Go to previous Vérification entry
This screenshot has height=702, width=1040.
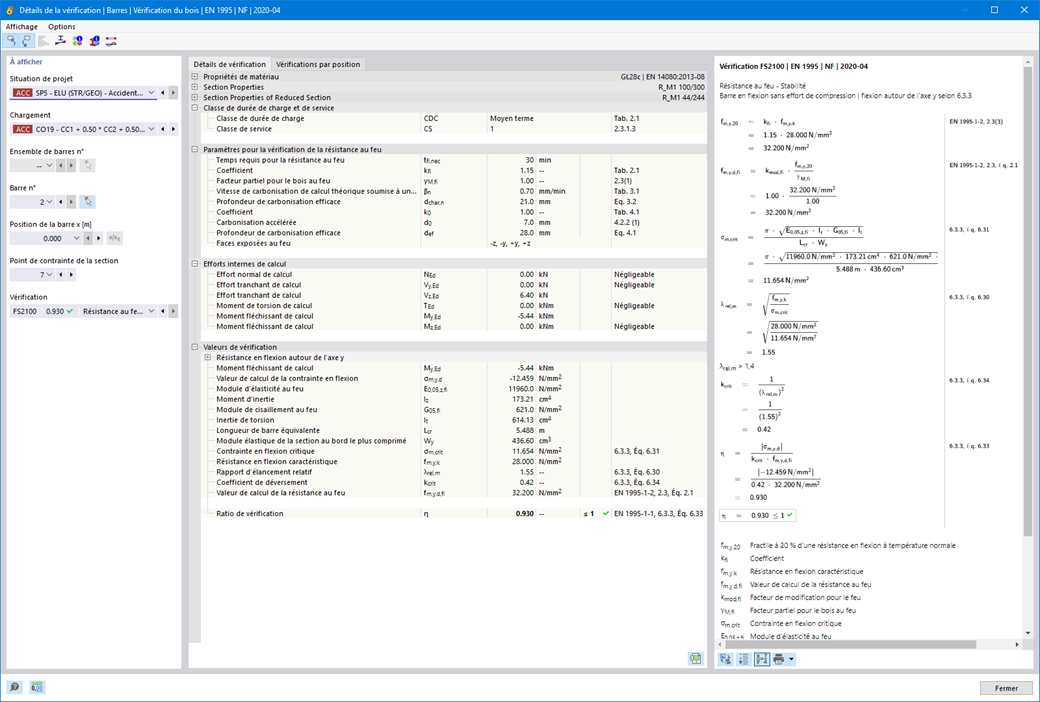click(x=163, y=311)
